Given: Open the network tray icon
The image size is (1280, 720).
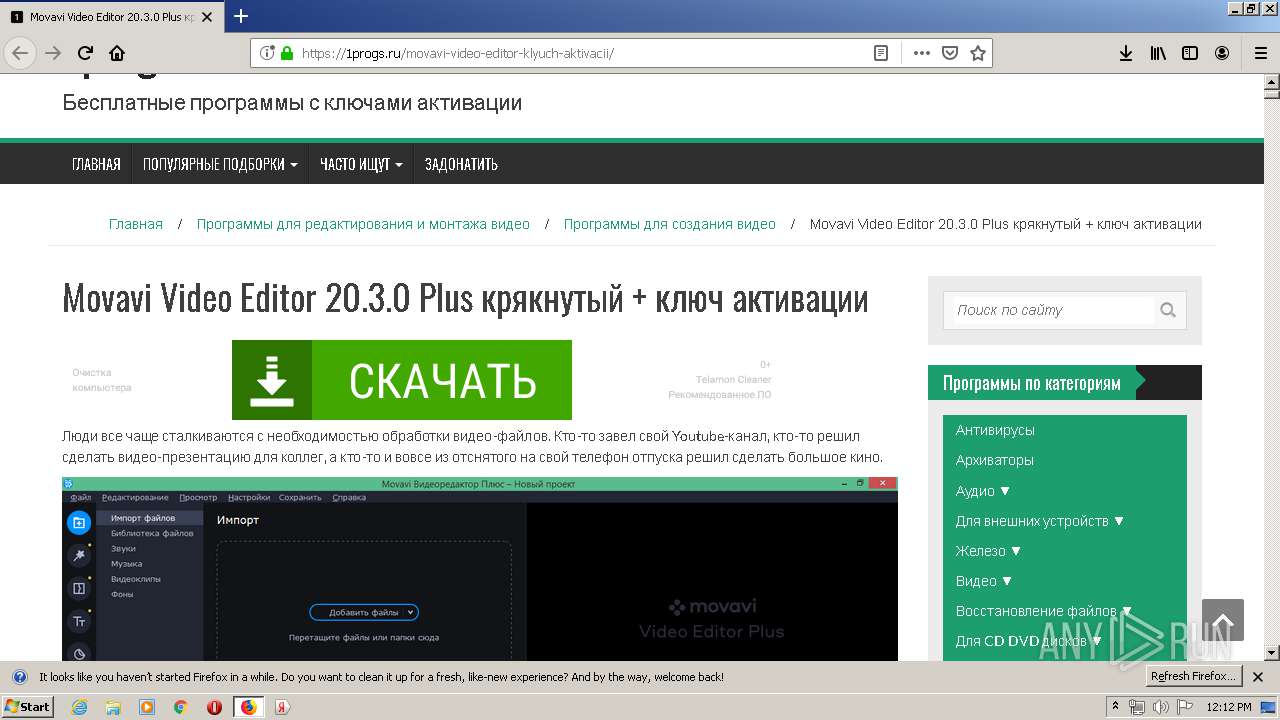Looking at the screenshot, I should tap(1137, 707).
